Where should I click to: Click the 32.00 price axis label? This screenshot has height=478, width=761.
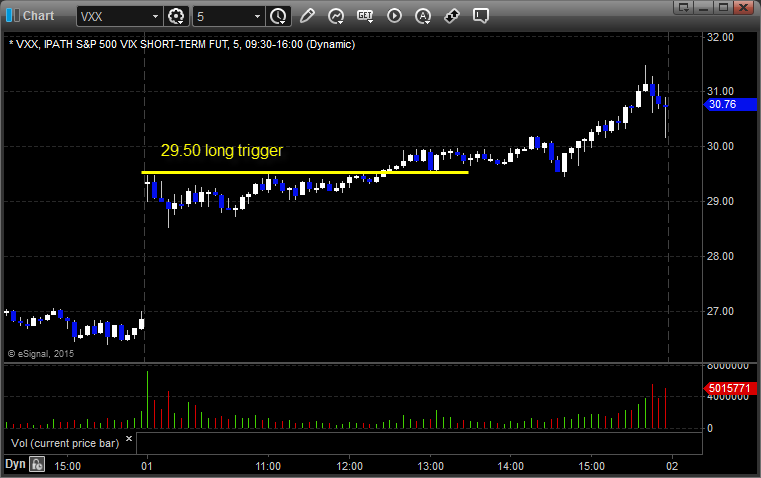coord(720,37)
